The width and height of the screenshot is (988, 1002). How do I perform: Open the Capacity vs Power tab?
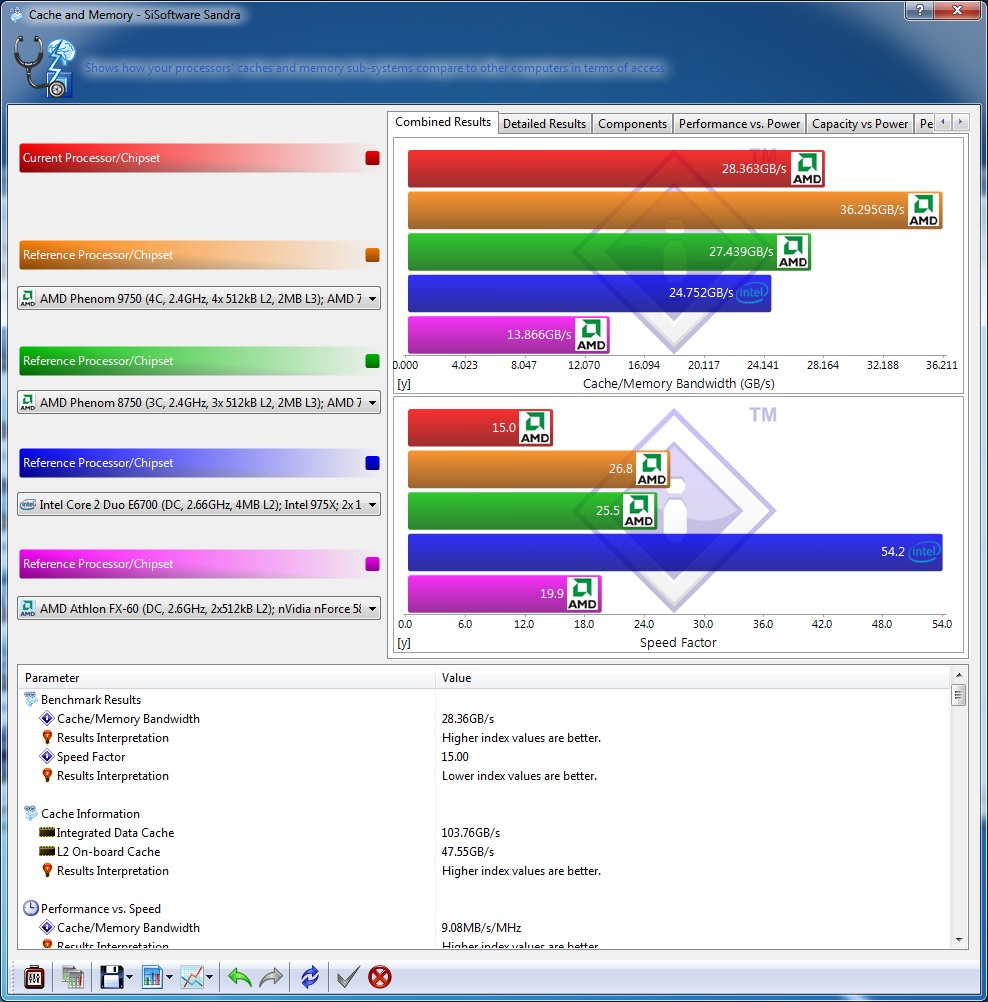[860, 124]
